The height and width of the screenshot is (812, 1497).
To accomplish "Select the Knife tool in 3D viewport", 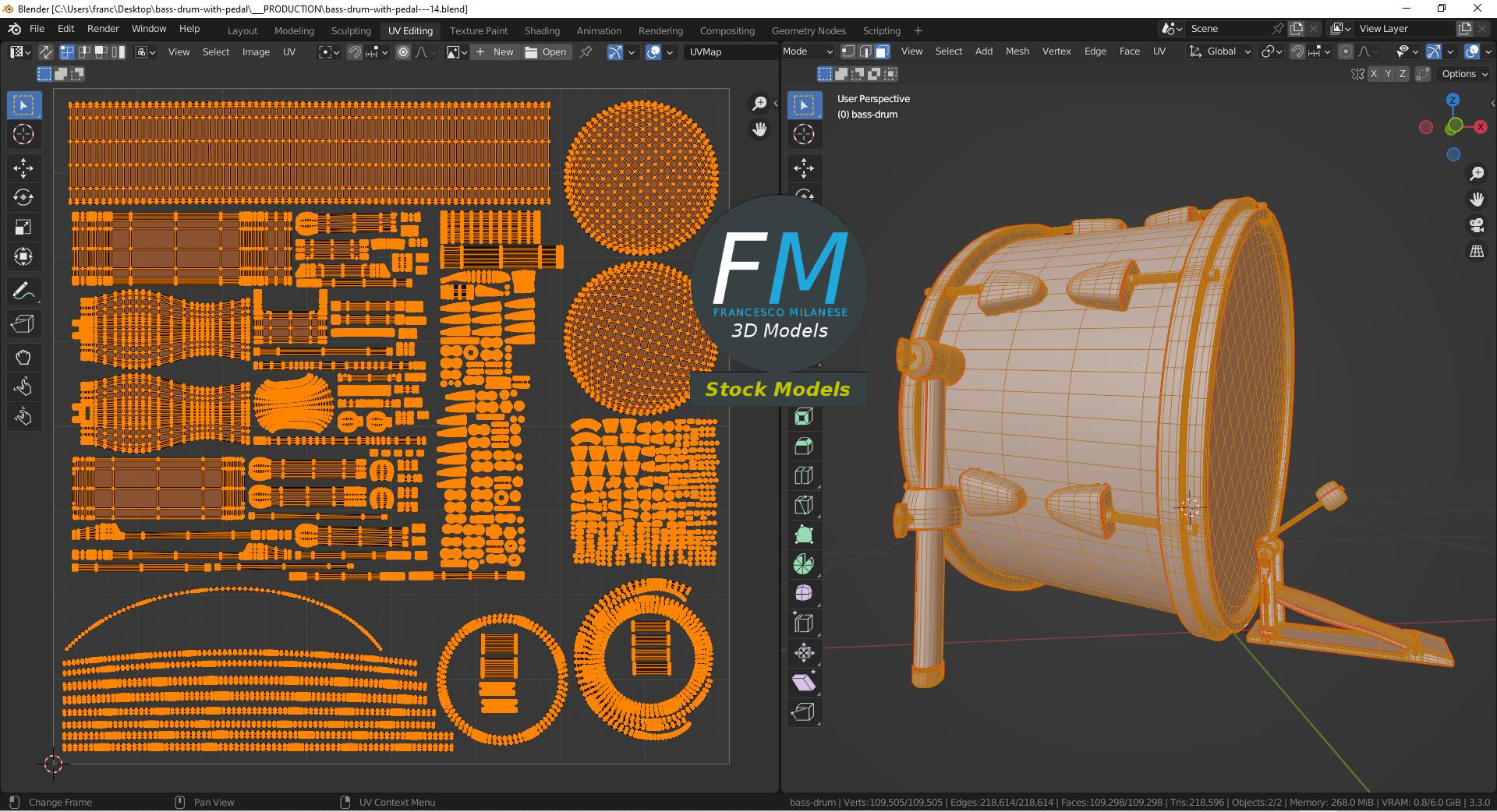I will coord(804,505).
